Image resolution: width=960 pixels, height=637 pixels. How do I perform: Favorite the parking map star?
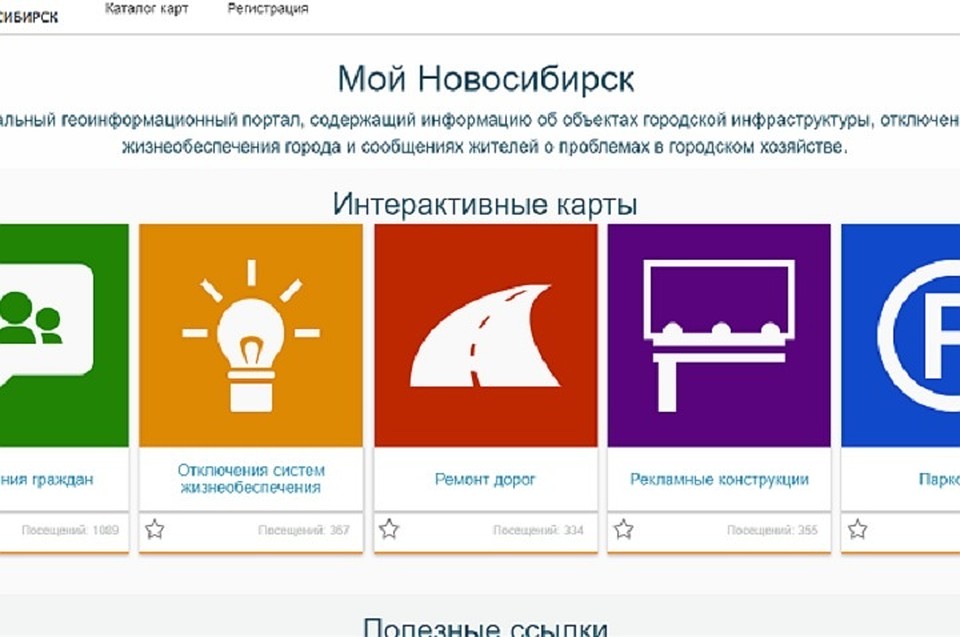(x=858, y=529)
